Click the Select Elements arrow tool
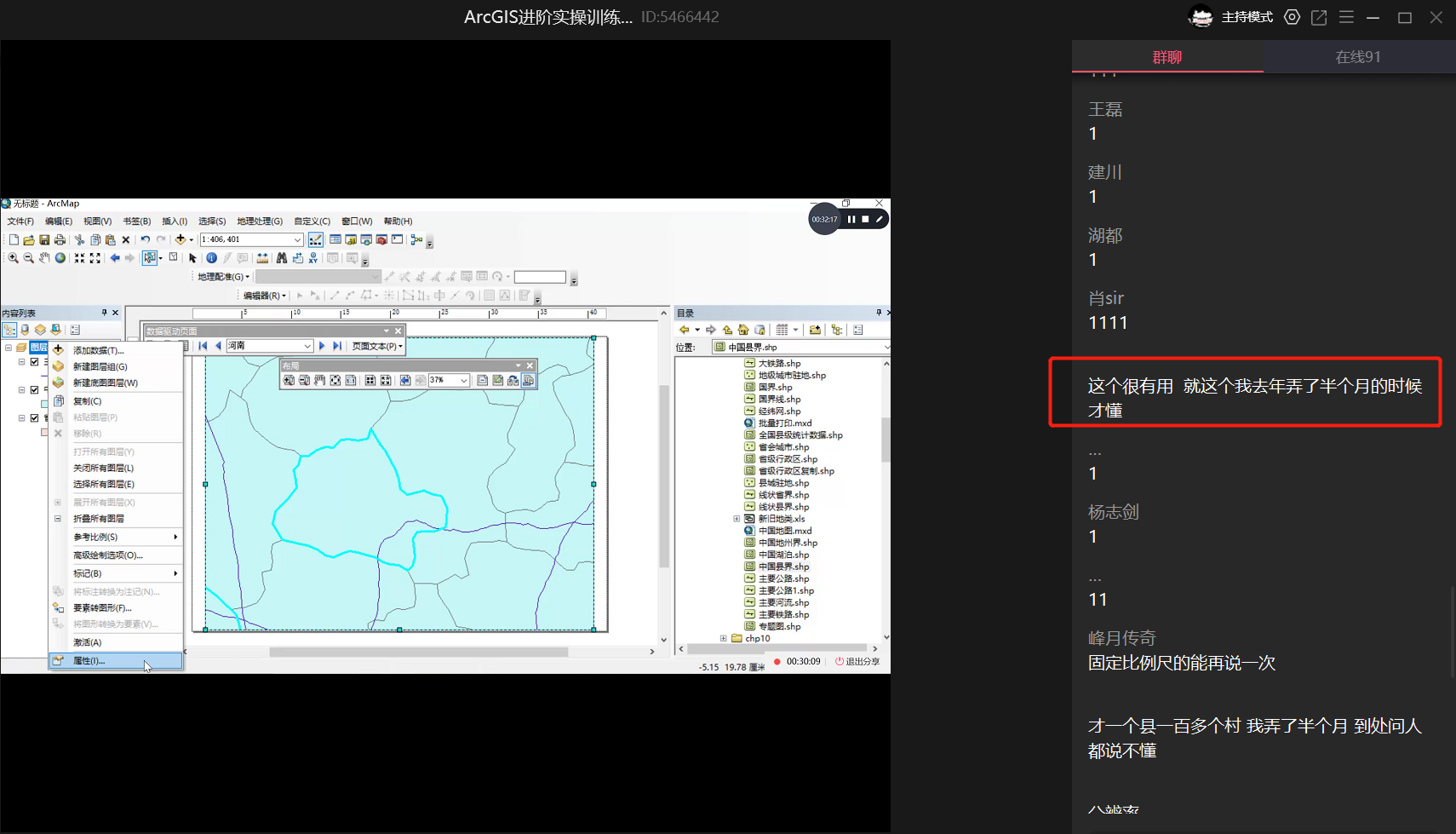Screen dimensions: 1456x834 point(192,258)
